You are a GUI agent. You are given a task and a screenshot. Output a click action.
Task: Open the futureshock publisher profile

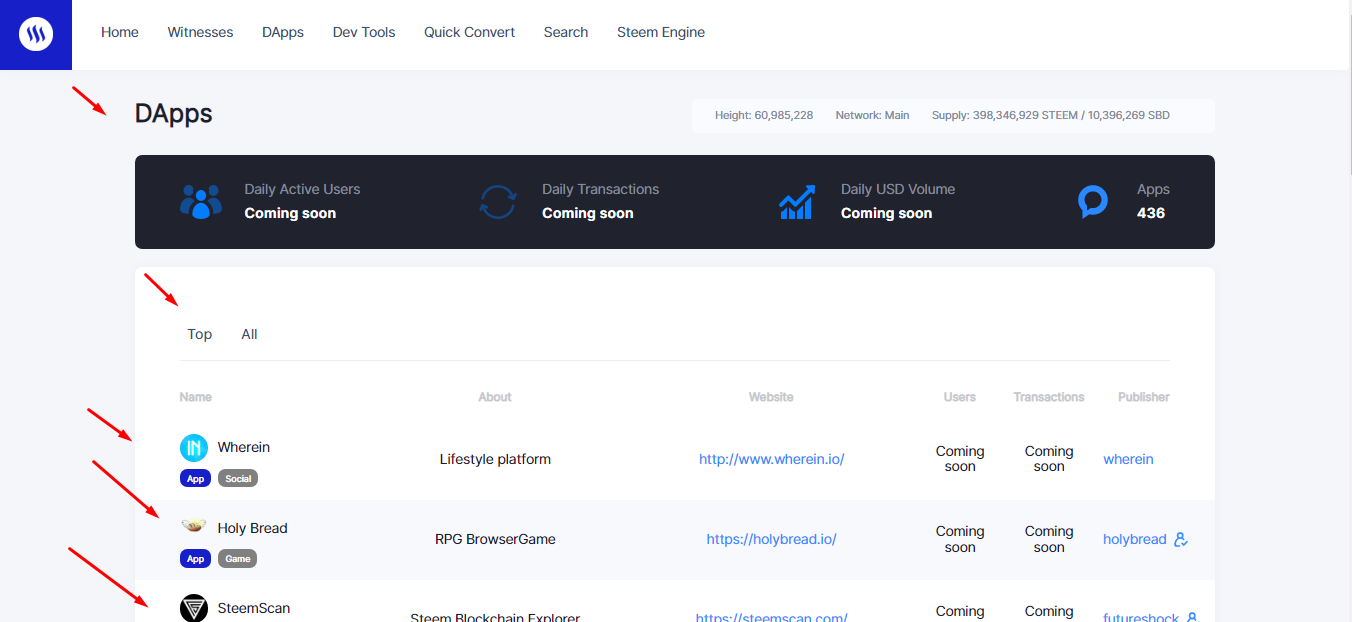(1141, 617)
